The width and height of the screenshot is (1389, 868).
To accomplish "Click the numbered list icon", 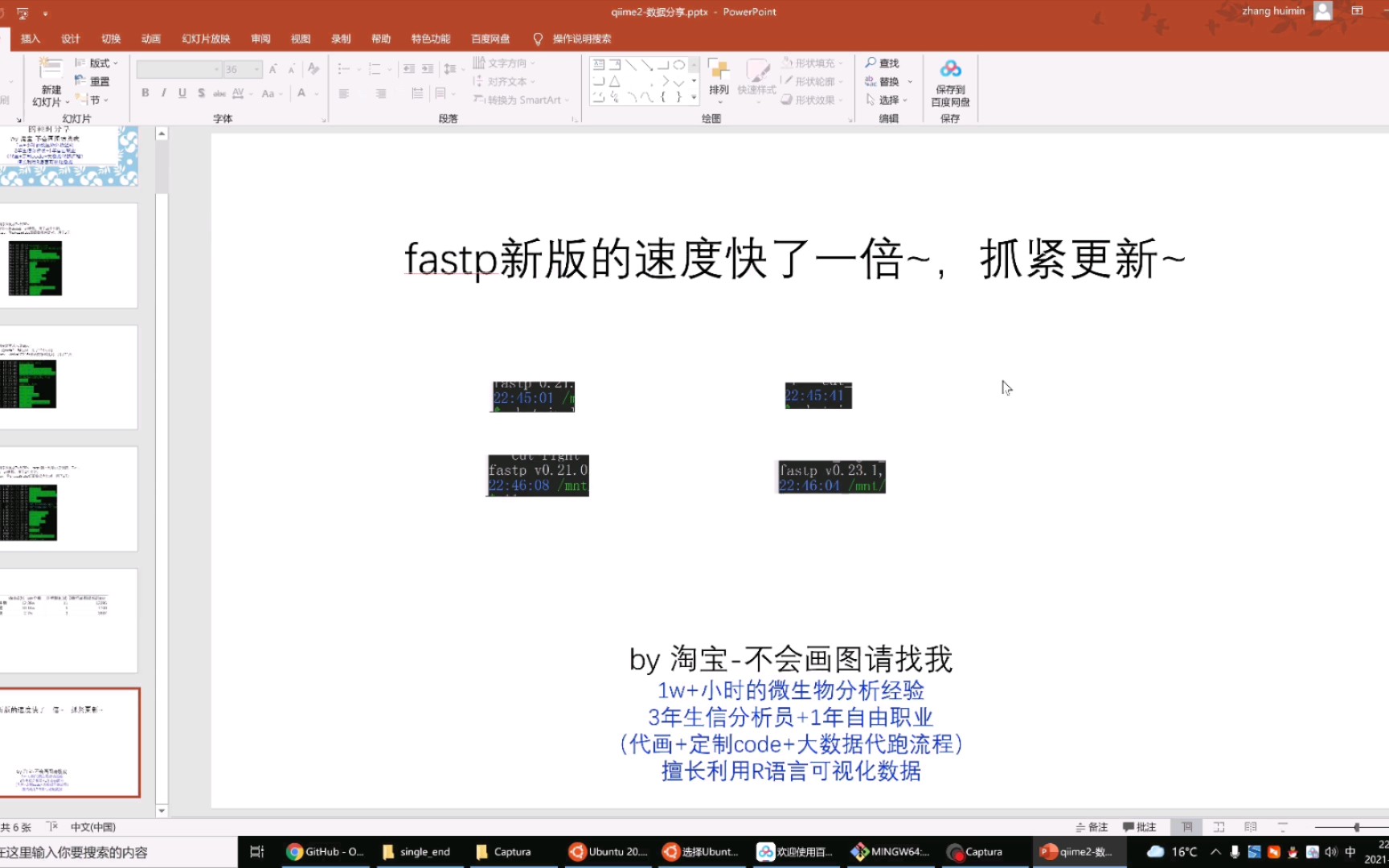I will click(375, 69).
